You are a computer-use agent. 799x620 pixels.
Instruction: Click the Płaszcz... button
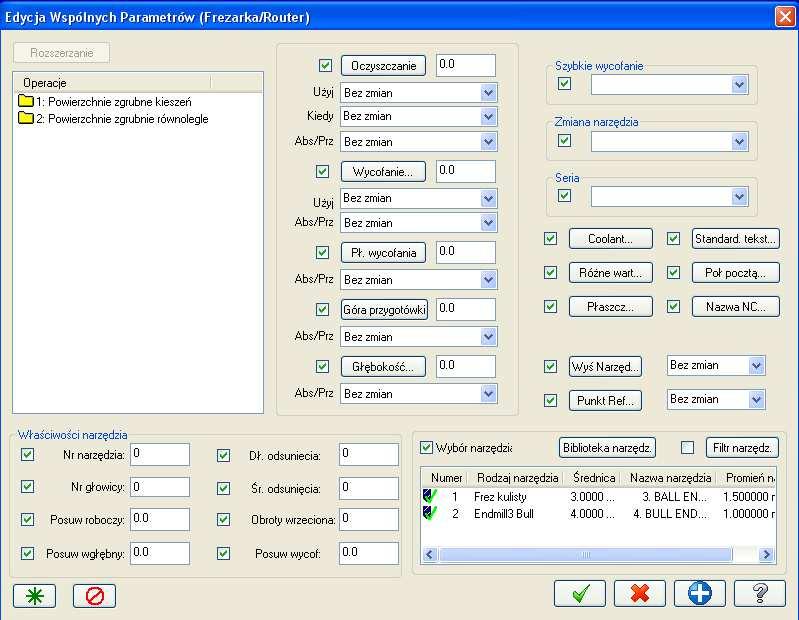click(x=610, y=307)
